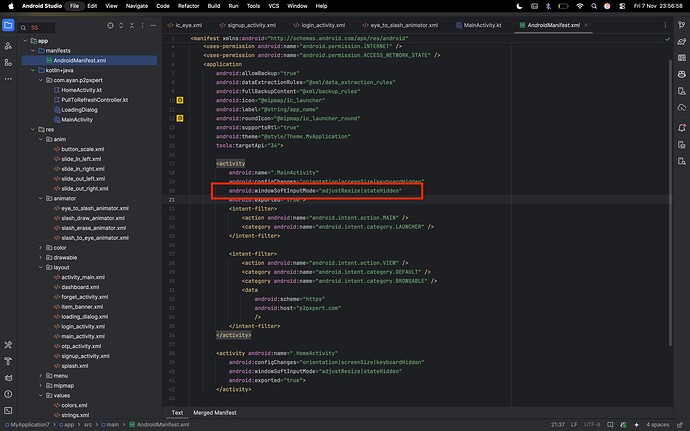Image resolution: width=690 pixels, height=431 pixels.
Task: Open the Device Explorer tool window
Action: click(682, 161)
